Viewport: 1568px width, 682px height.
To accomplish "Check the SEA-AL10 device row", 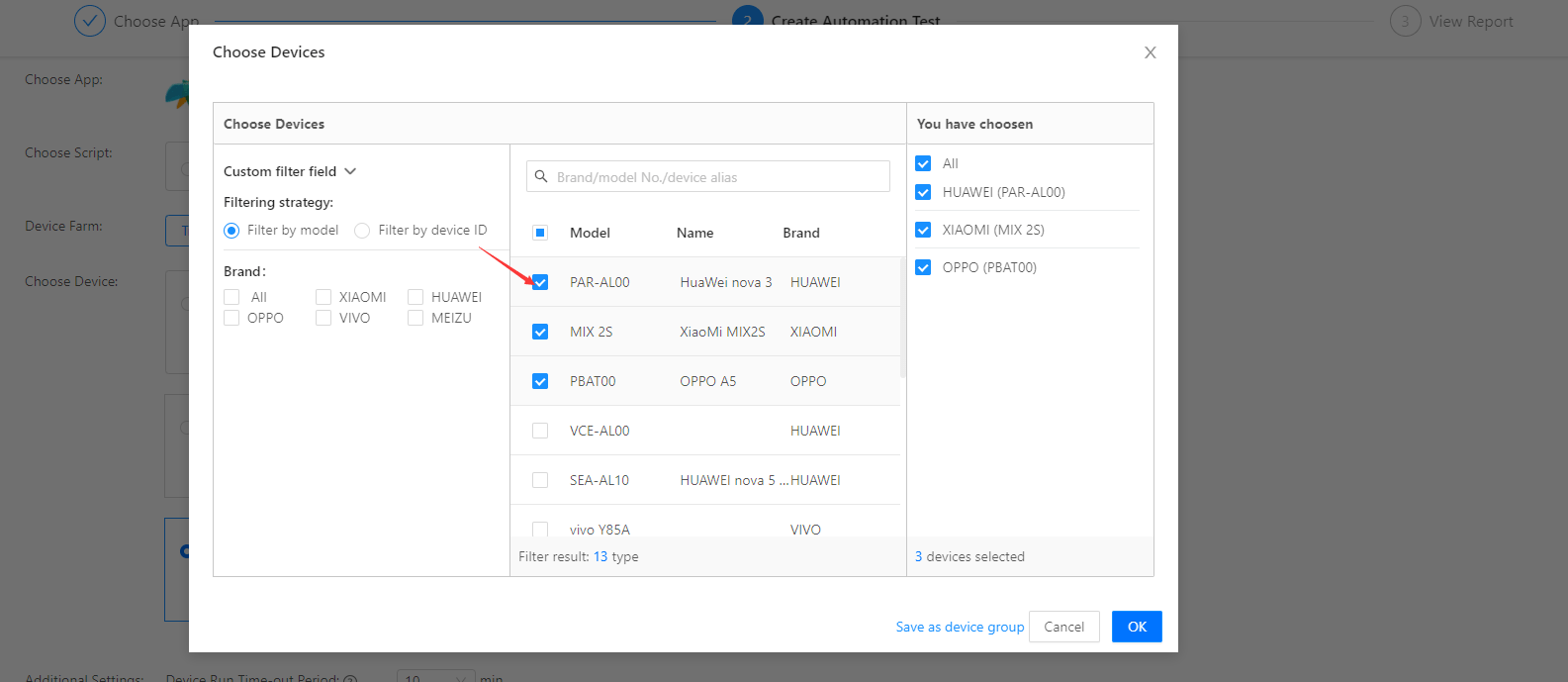I will point(540,480).
